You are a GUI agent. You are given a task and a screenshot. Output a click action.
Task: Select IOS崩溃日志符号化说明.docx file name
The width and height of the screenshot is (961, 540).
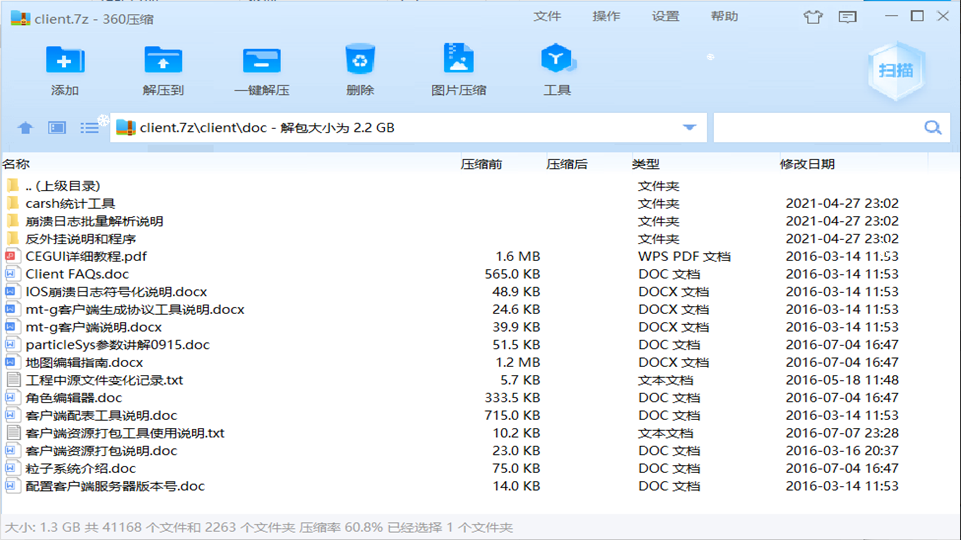click(x=116, y=292)
